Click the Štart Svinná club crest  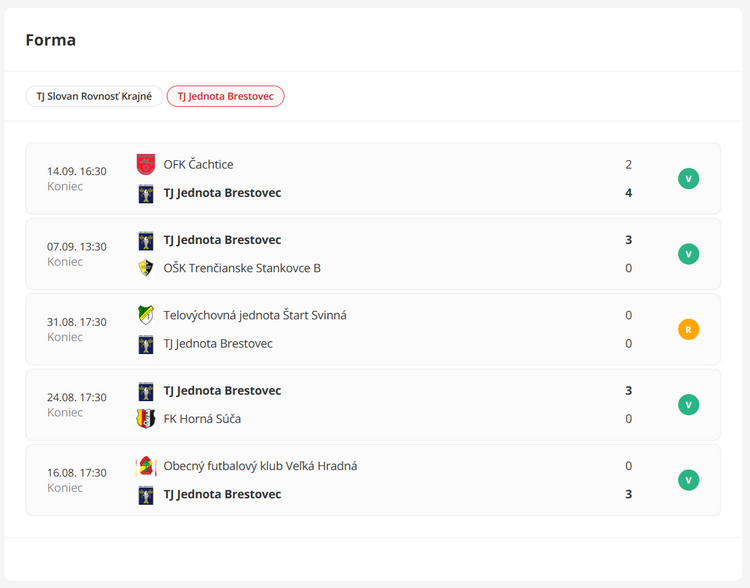click(x=146, y=315)
